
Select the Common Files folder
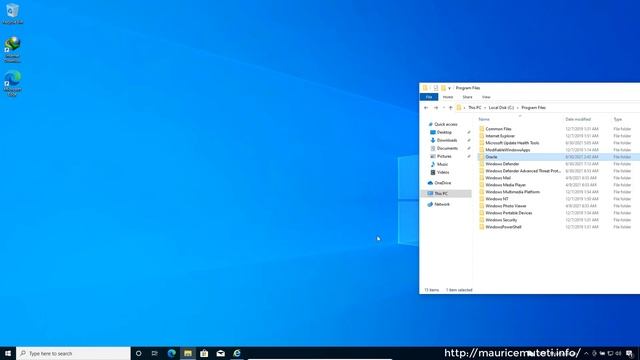(x=498, y=129)
